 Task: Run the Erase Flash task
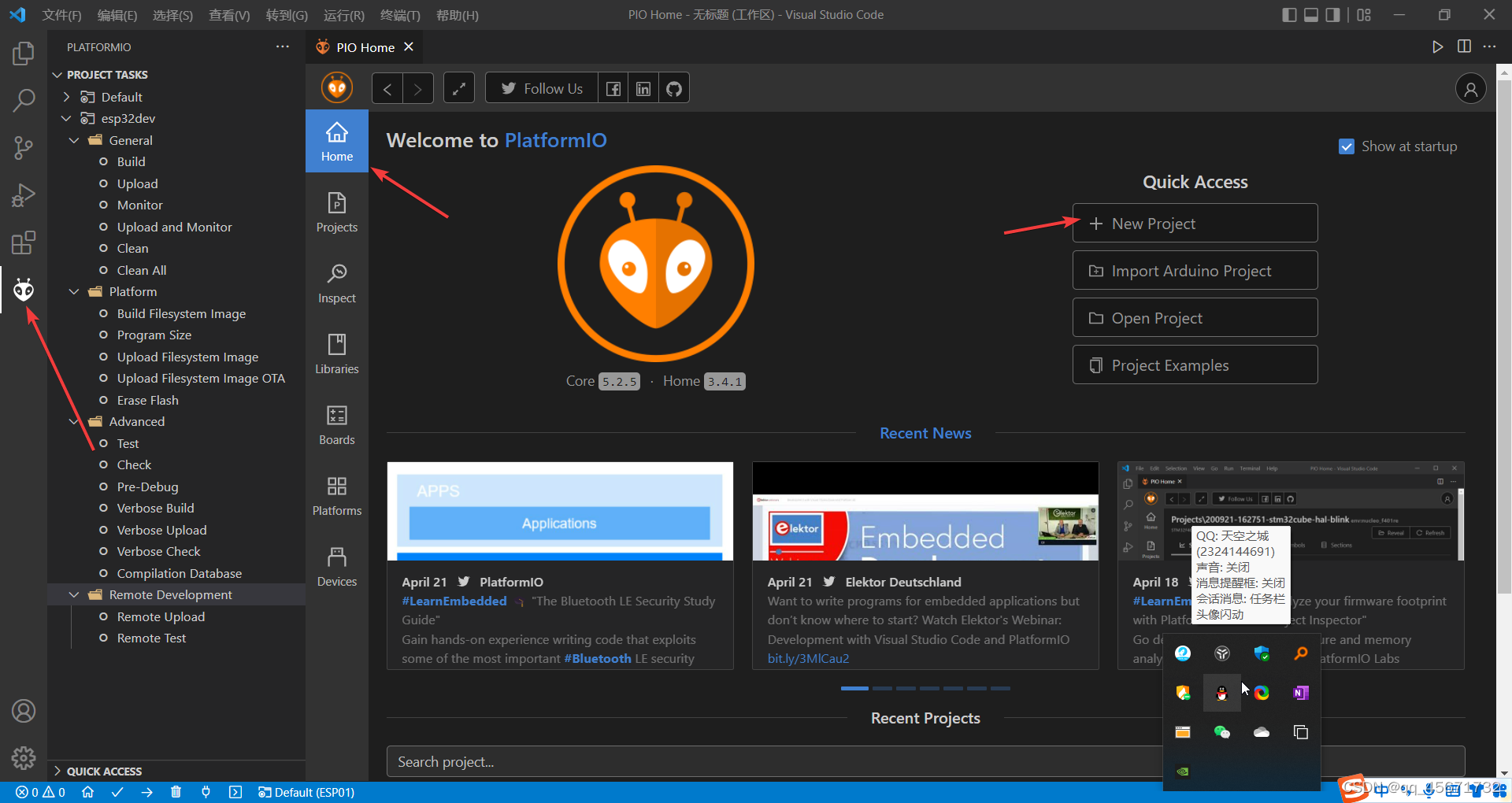tap(147, 400)
